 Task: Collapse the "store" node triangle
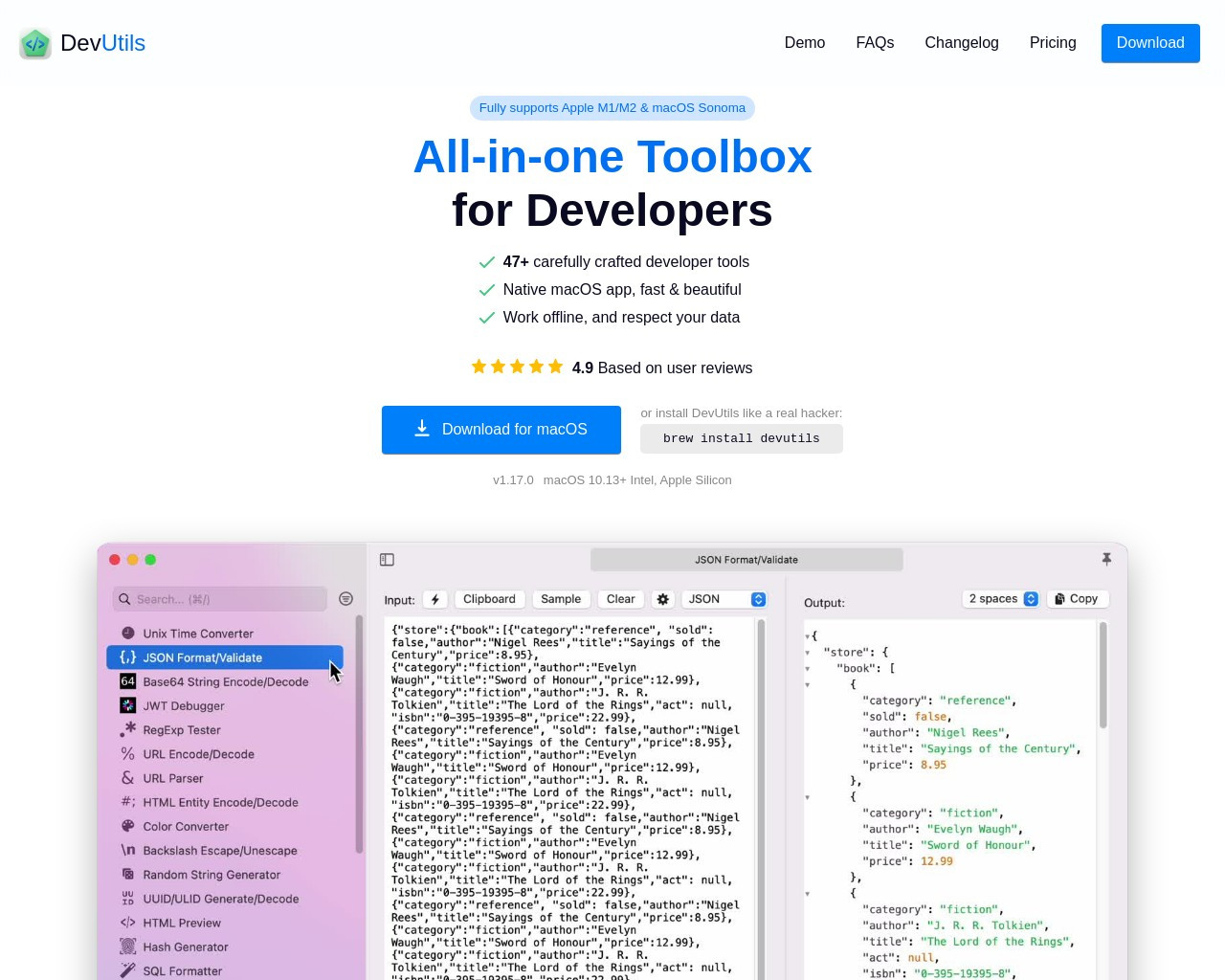808,653
